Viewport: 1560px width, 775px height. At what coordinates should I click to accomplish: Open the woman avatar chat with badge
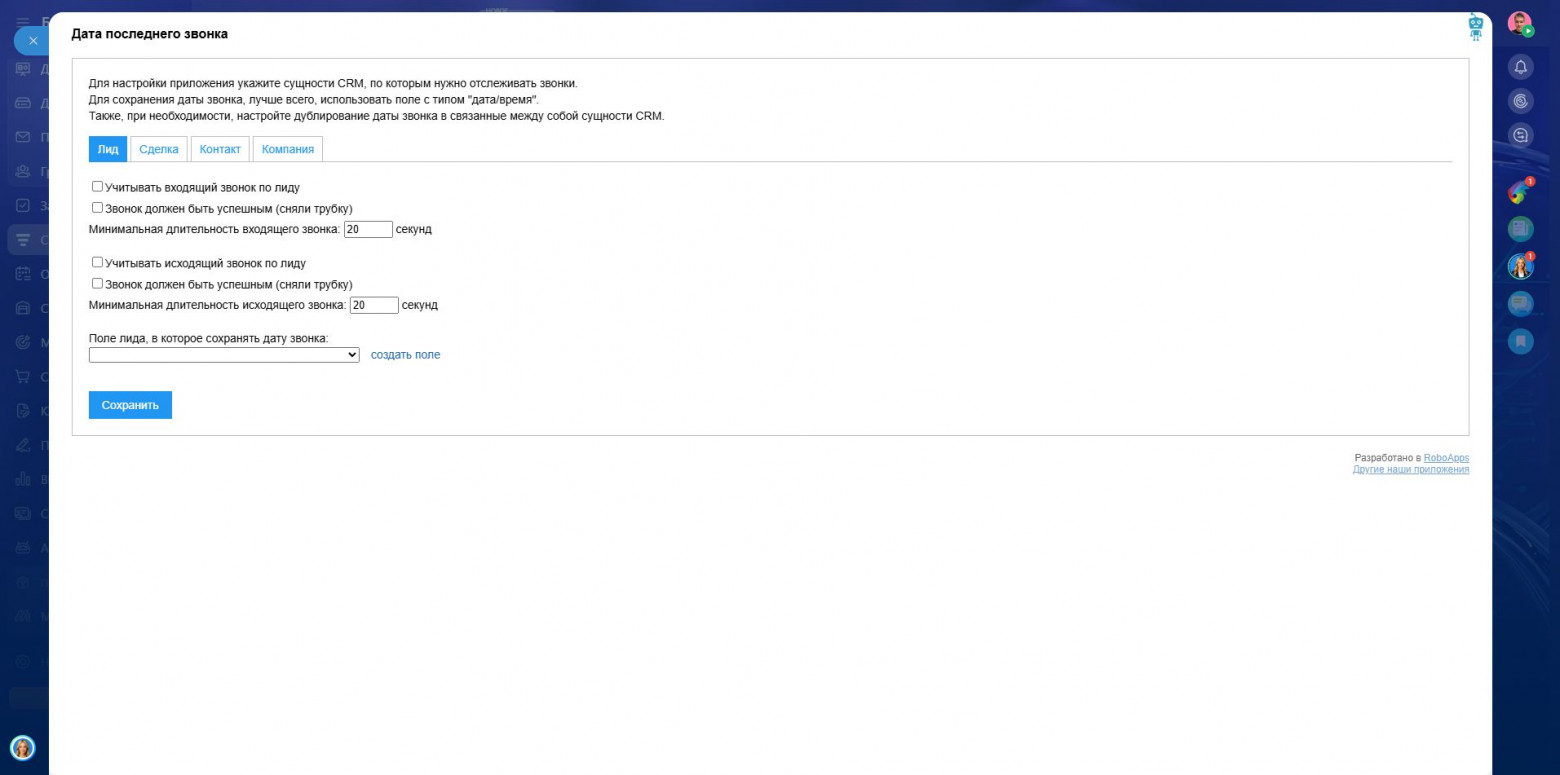coord(1520,266)
